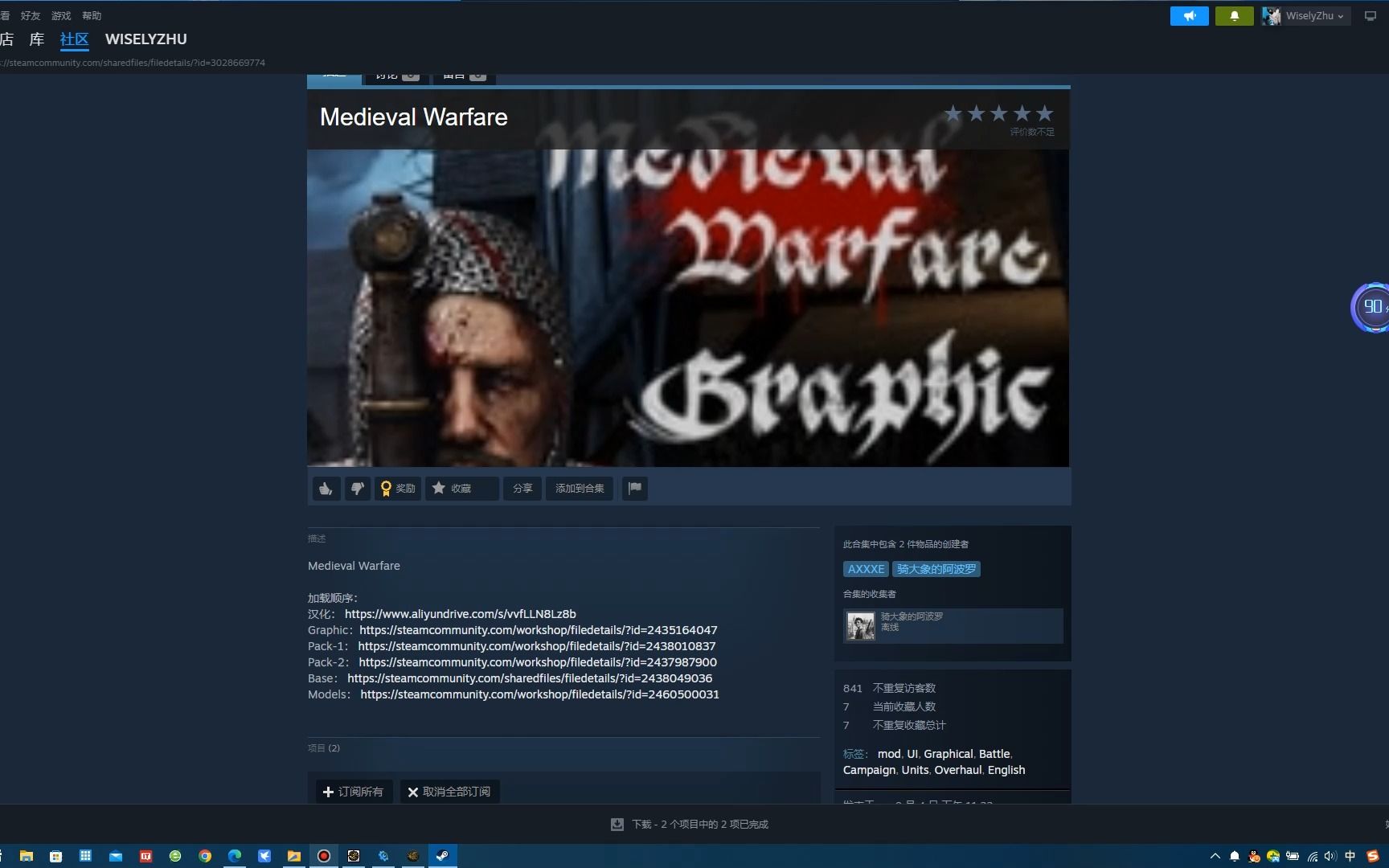Image resolution: width=1389 pixels, height=868 pixels.
Task: Click the thumbs-up rate button
Action: [326, 489]
